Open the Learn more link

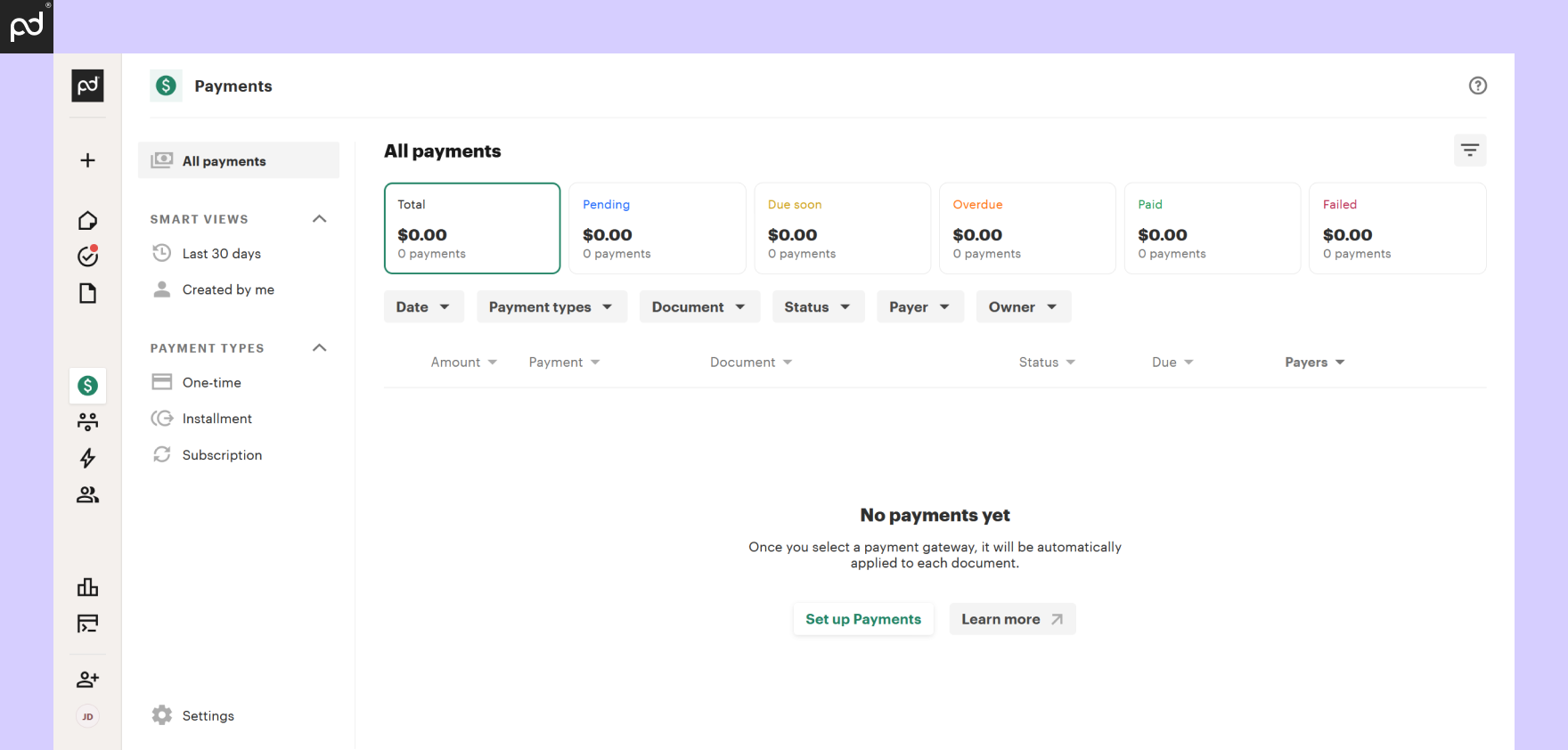tap(1012, 619)
